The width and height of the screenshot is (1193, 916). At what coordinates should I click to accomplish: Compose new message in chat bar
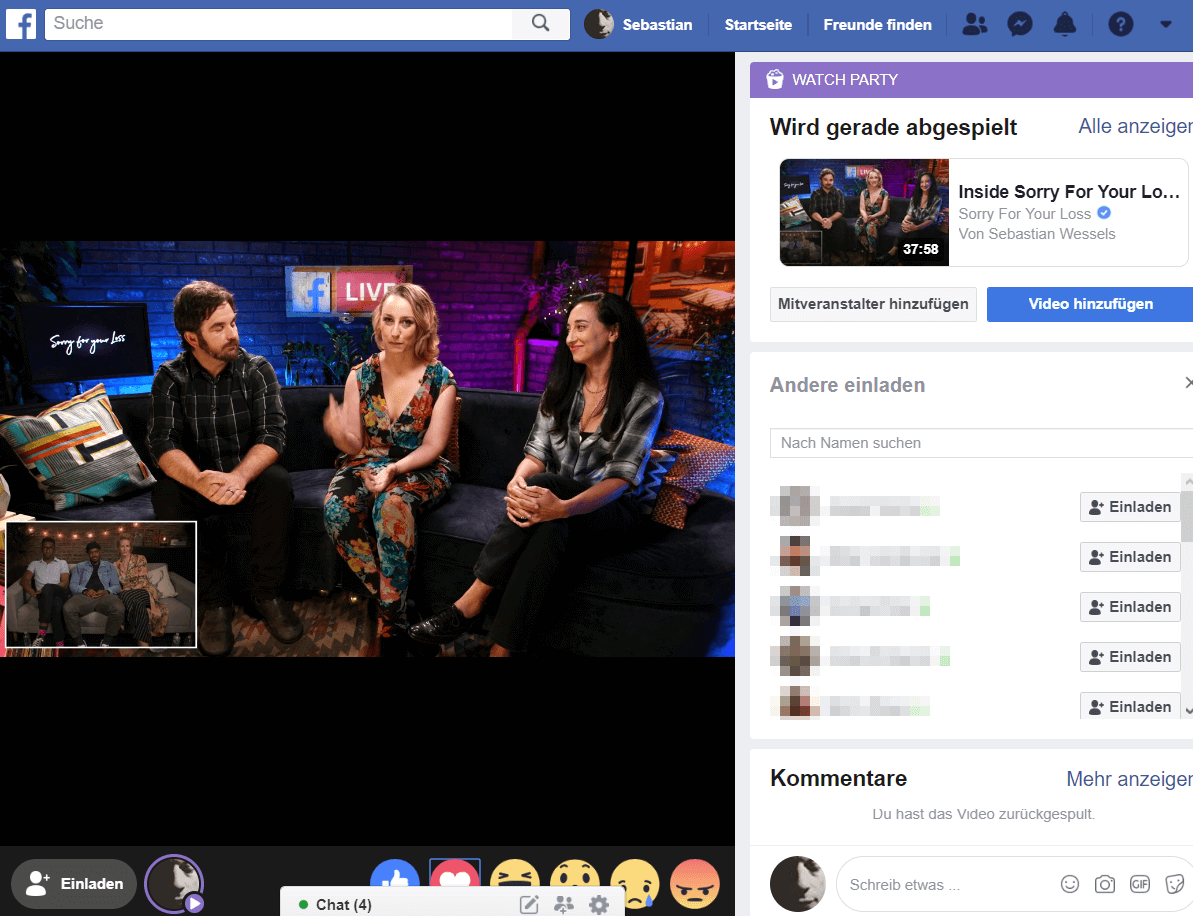pos(529,905)
